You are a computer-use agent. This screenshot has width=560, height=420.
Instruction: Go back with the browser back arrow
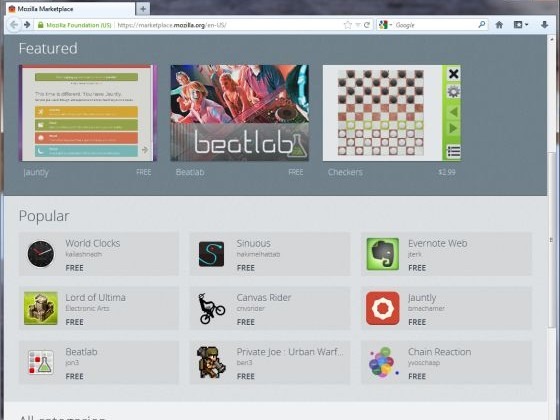pyautogui.click(x=14, y=25)
